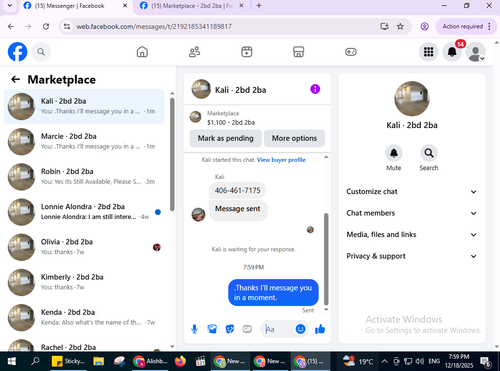Viewport: 500px width, 371px height.
Task: Bookmark this page star icon
Action: [400, 26]
